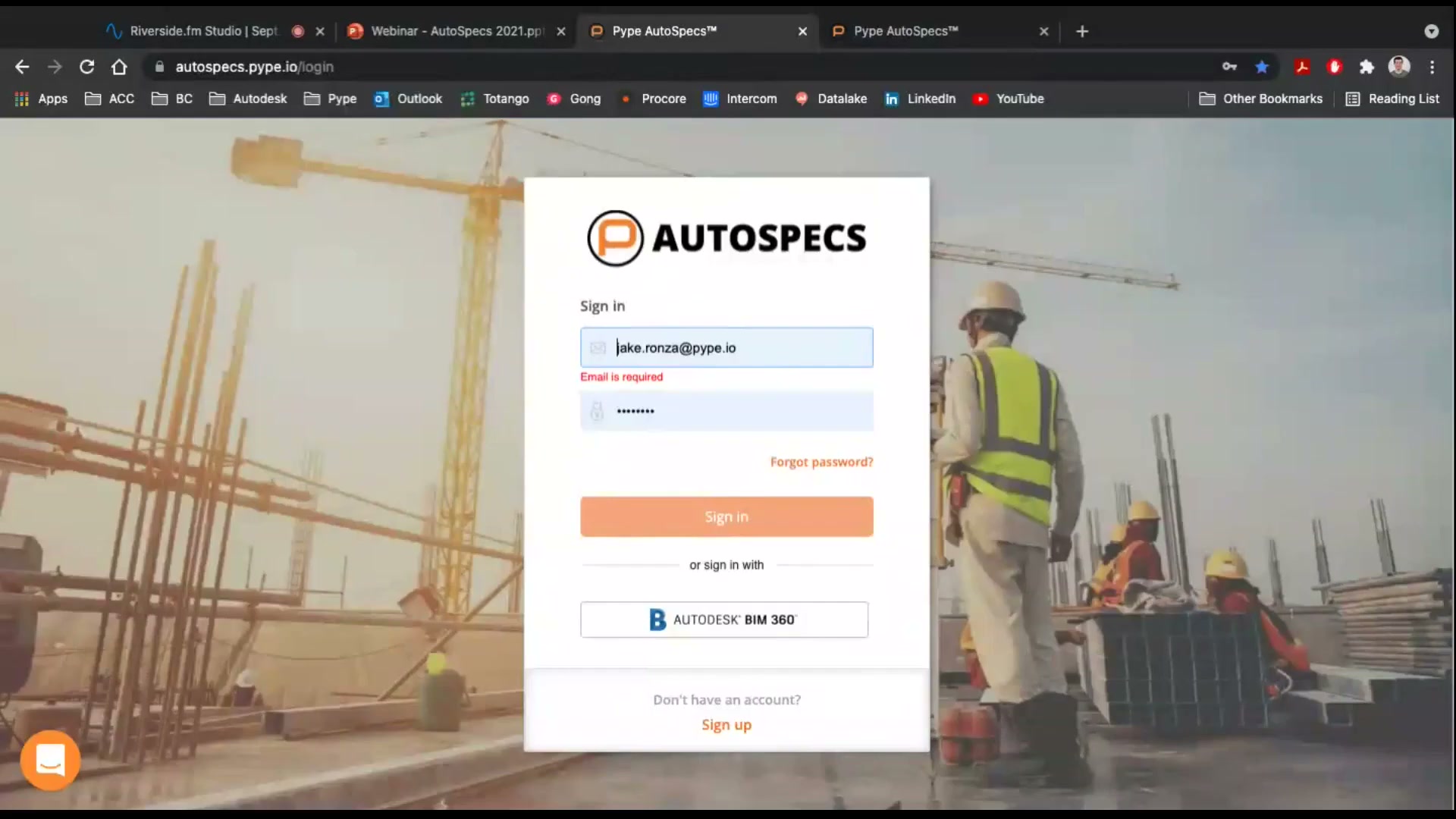The width and height of the screenshot is (1456, 819).
Task: Click the address bar URL
Action: (x=254, y=67)
